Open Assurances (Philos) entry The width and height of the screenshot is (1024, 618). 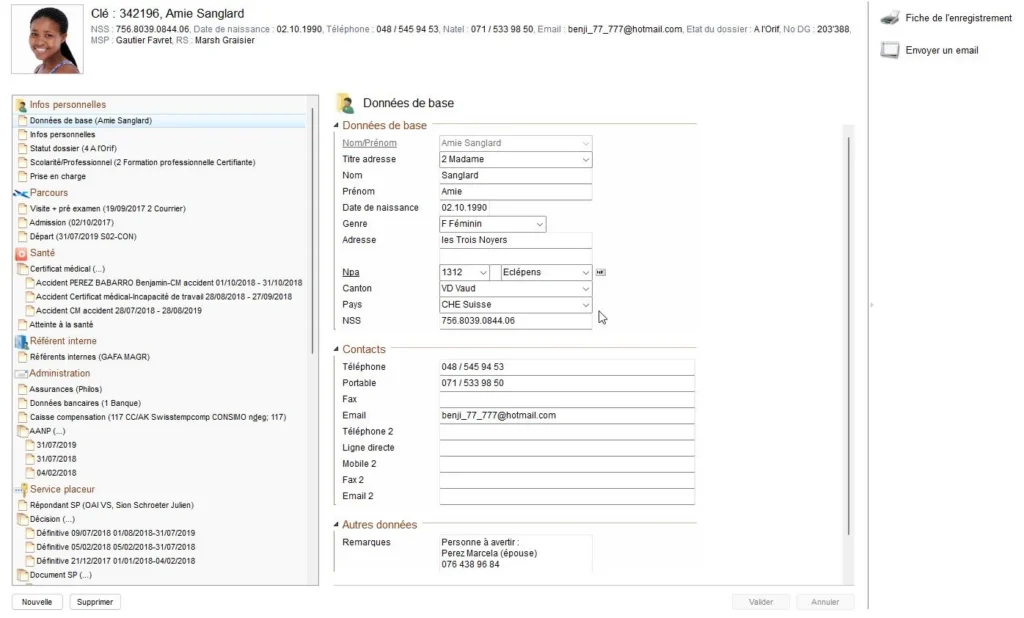point(65,389)
